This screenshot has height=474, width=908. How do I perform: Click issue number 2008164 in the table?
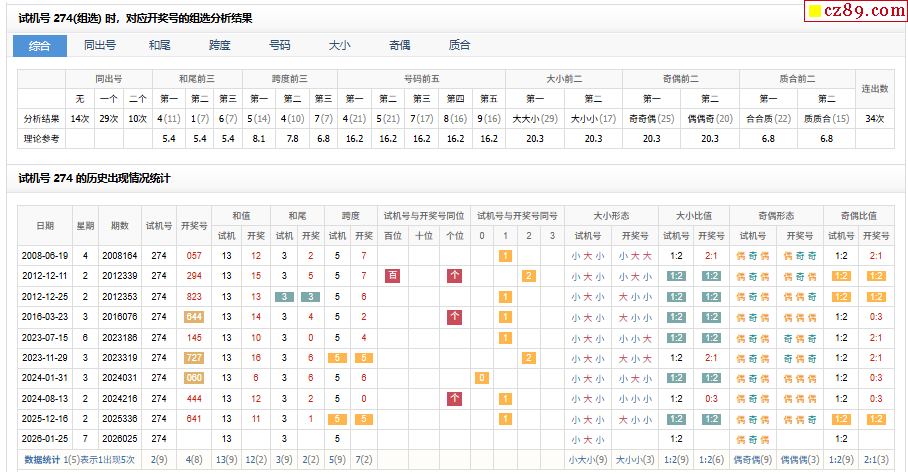click(120, 256)
